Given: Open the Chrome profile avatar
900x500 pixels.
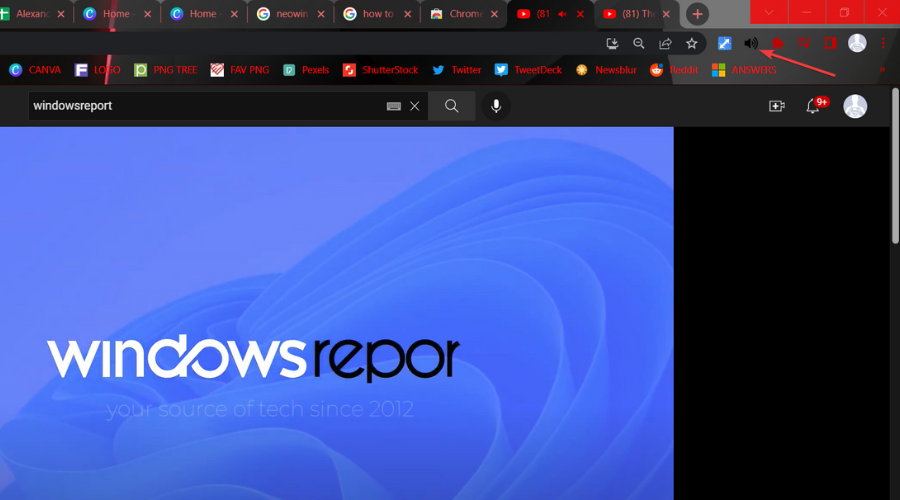Looking at the screenshot, I should (857, 43).
